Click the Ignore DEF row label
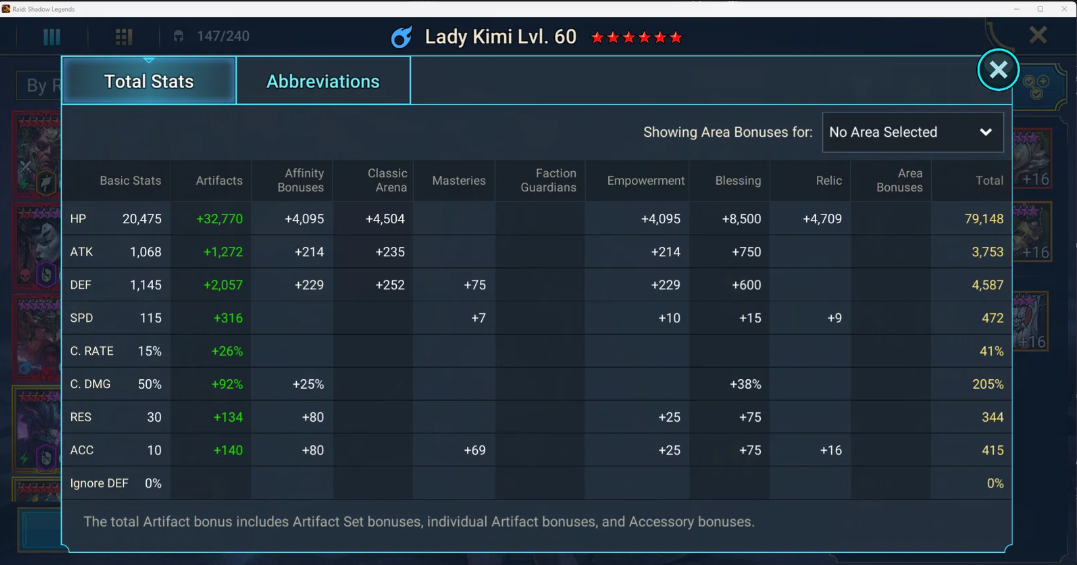 [x=99, y=483]
